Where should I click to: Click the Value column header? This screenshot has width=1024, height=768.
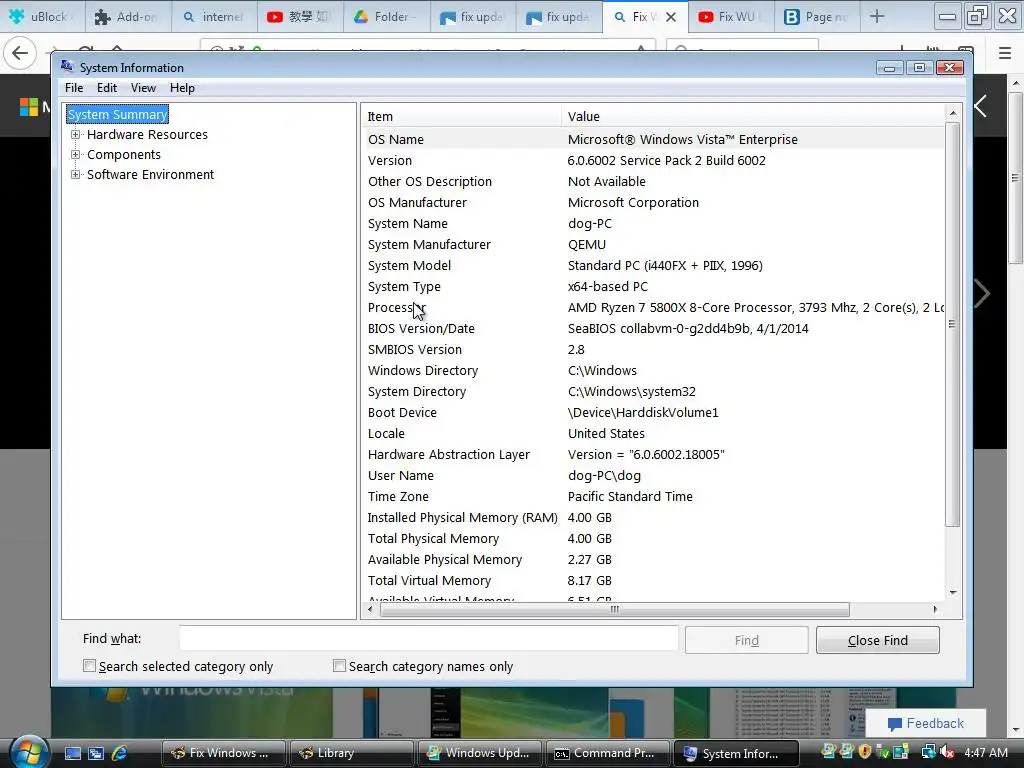pos(753,116)
